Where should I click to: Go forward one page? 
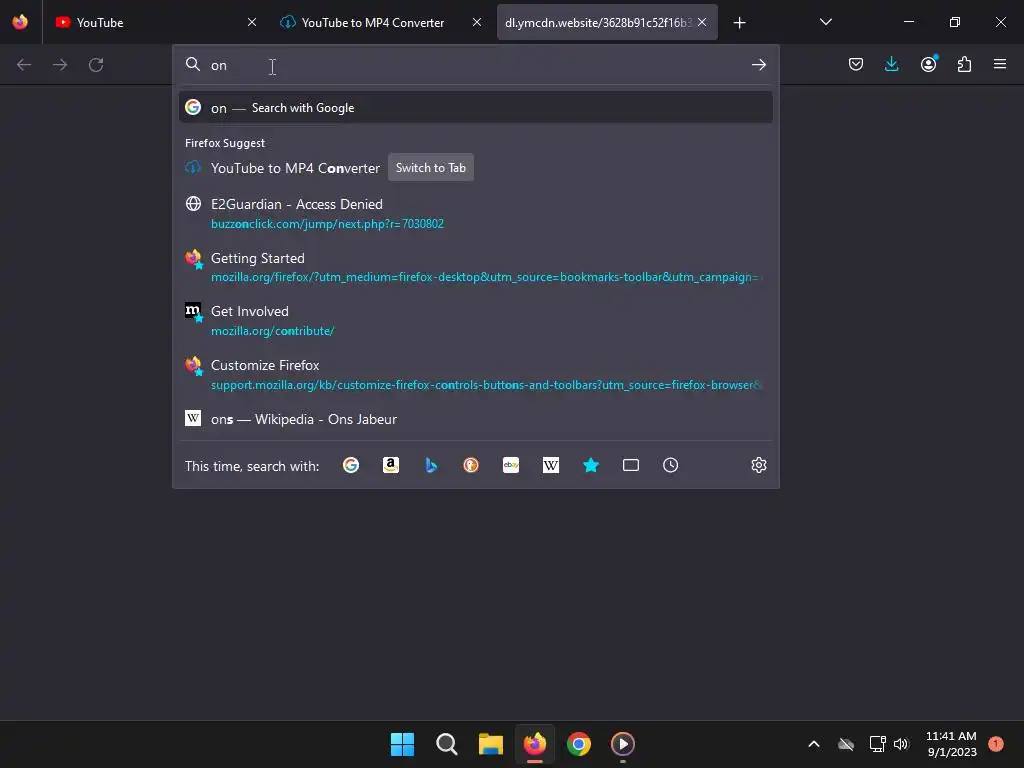coord(60,65)
